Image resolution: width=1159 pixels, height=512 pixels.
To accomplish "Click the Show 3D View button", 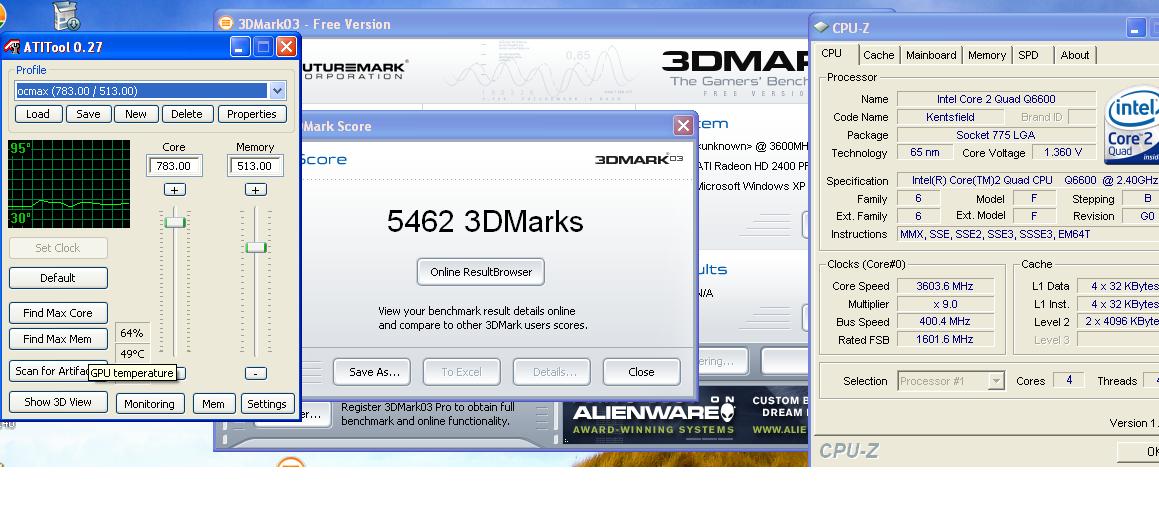I will pyautogui.click(x=58, y=402).
